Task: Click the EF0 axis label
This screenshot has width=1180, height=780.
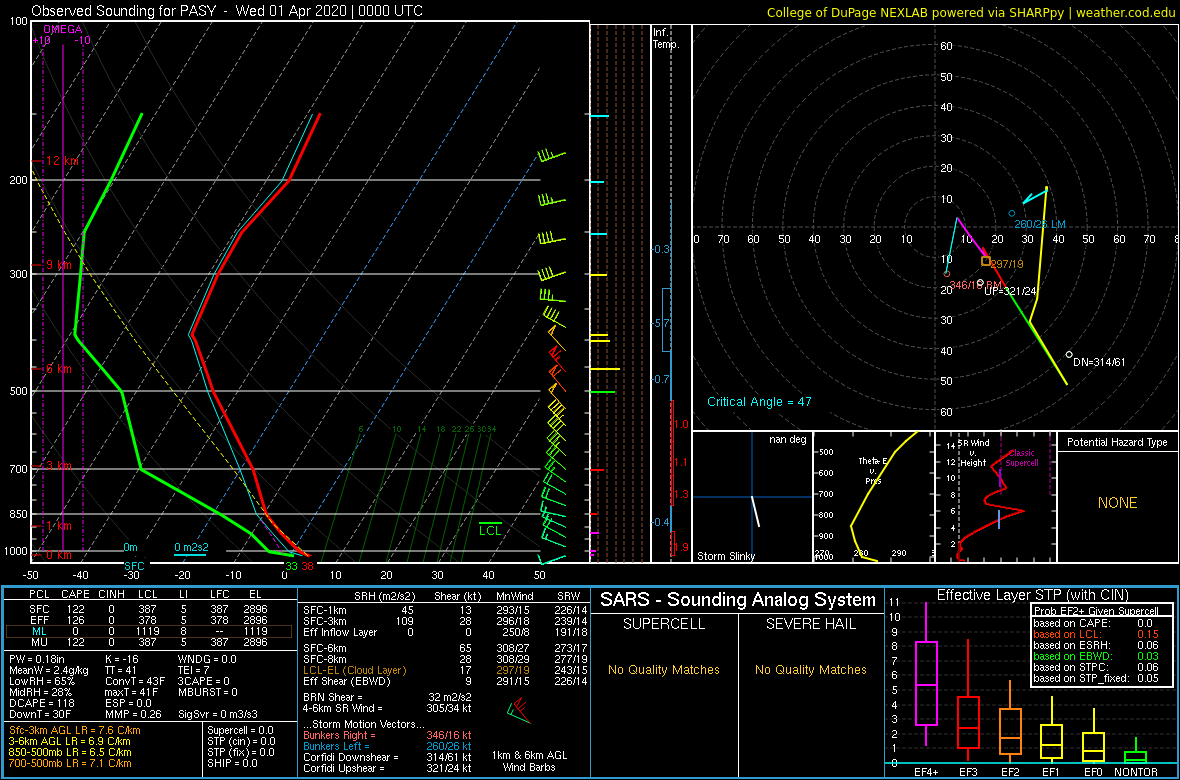Action: [1093, 772]
